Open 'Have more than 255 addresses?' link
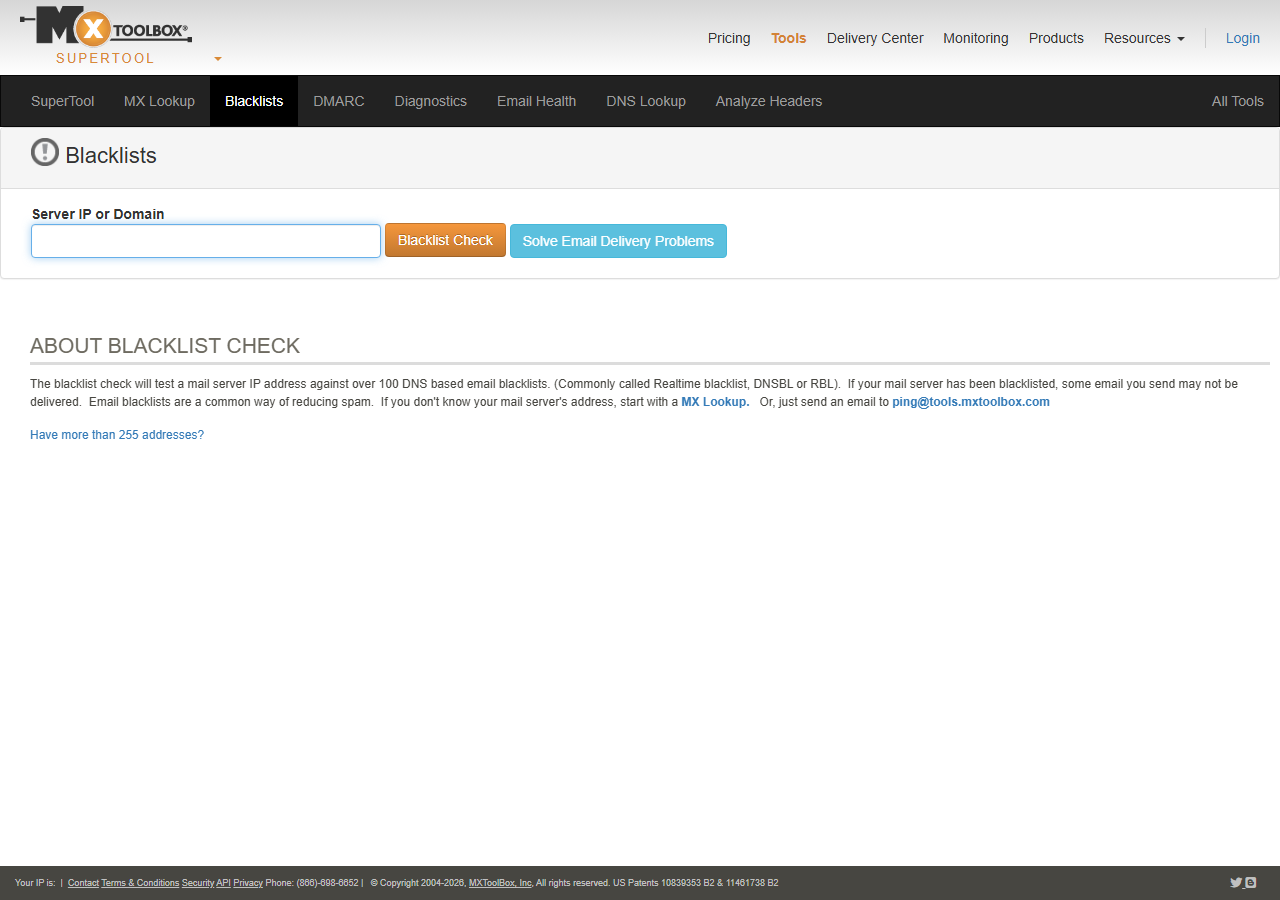 [117, 435]
